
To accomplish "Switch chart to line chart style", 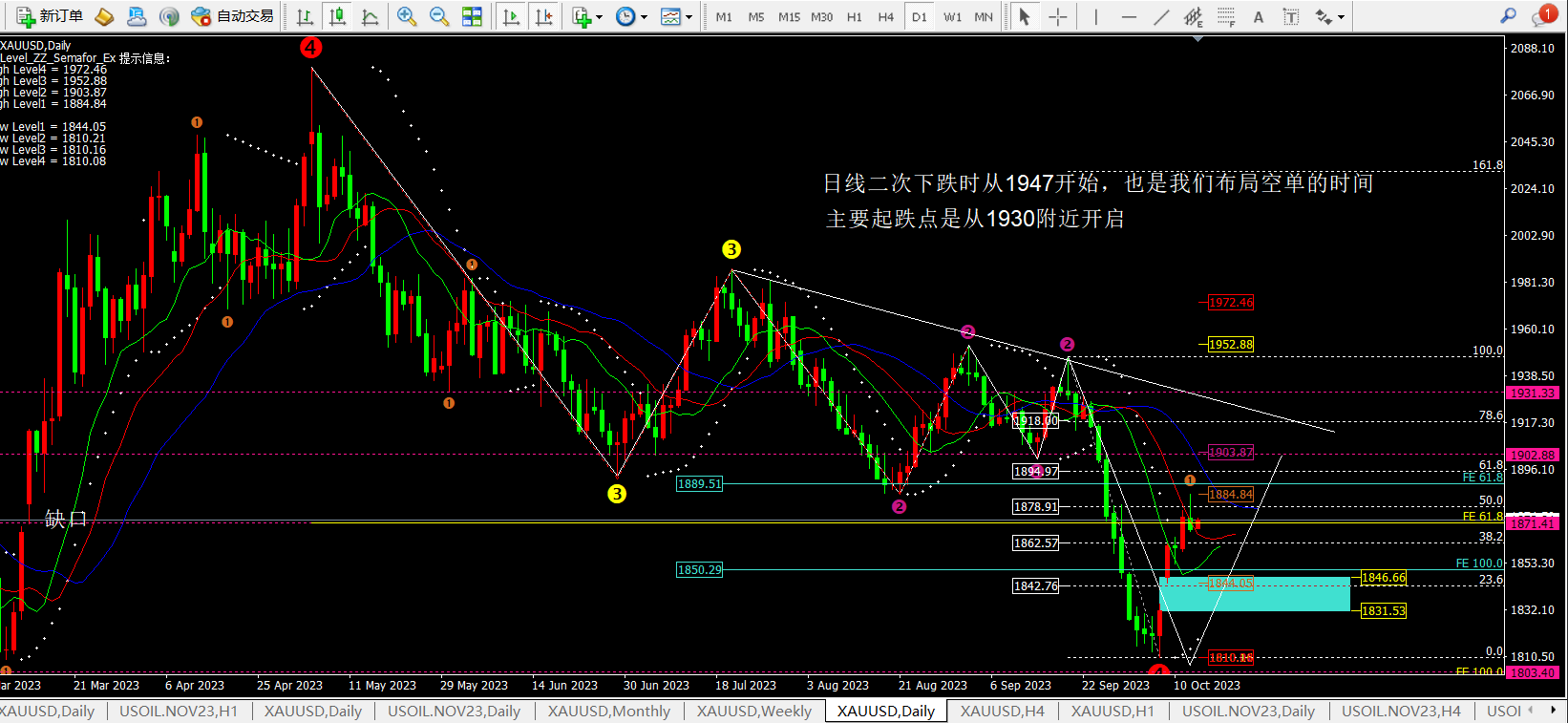I will [370, 16].
